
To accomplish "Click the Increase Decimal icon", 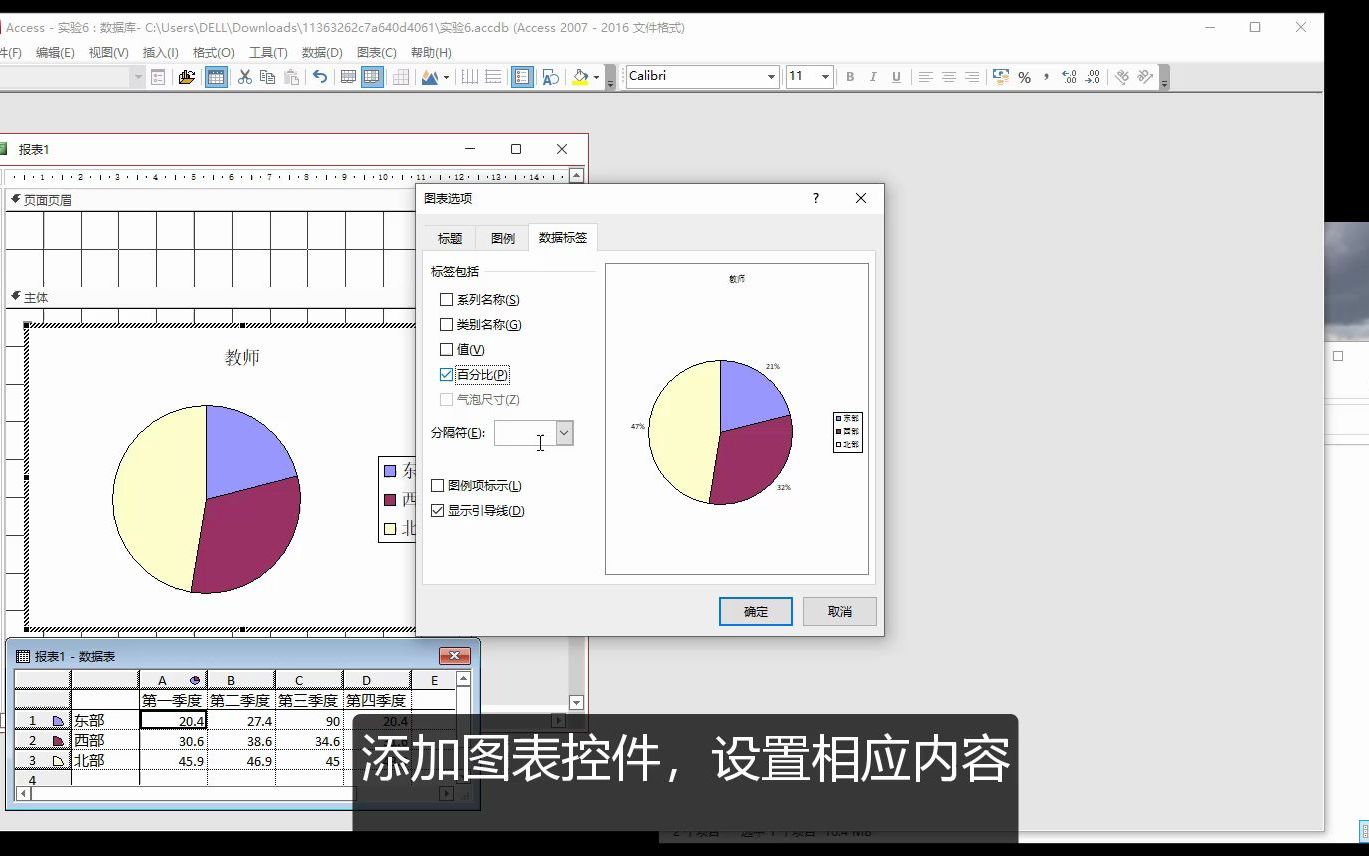I will point(1070,77).
